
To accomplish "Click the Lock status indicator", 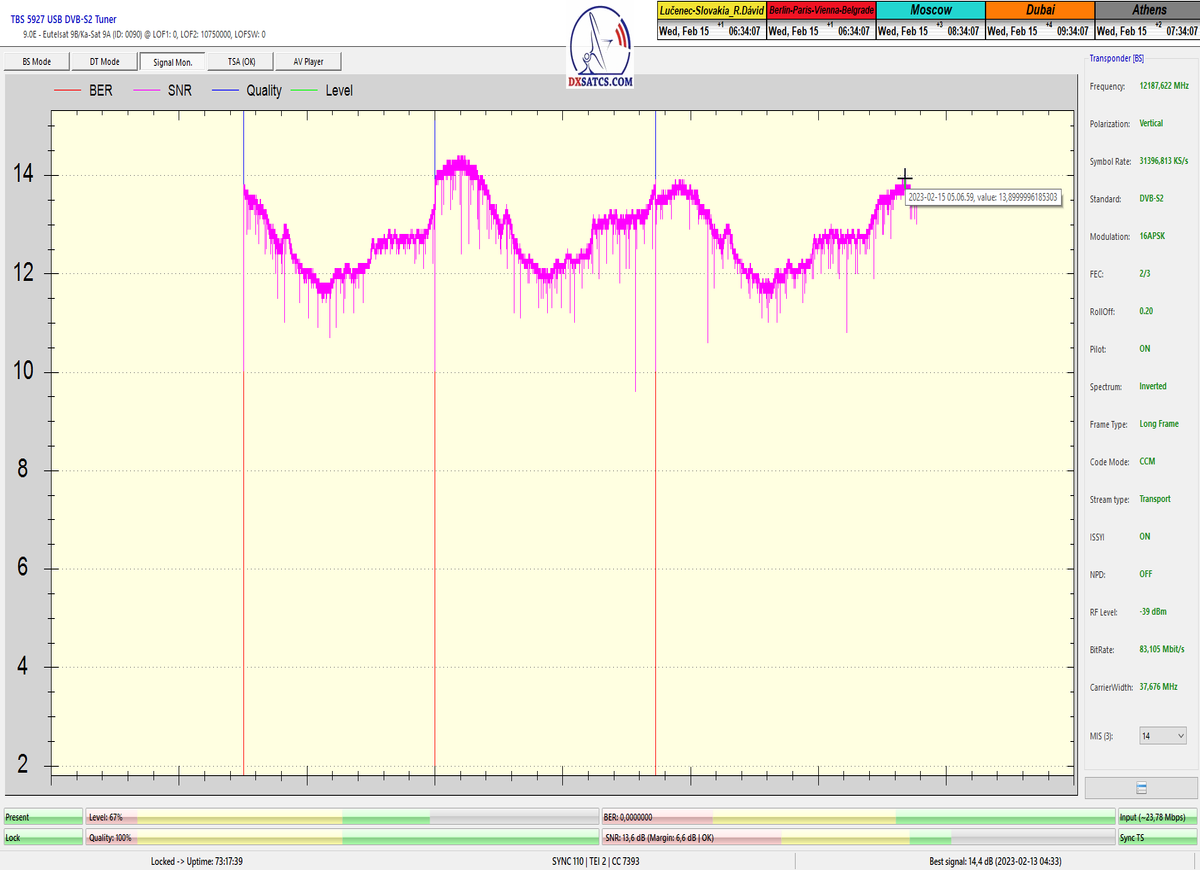I will 42,837.
